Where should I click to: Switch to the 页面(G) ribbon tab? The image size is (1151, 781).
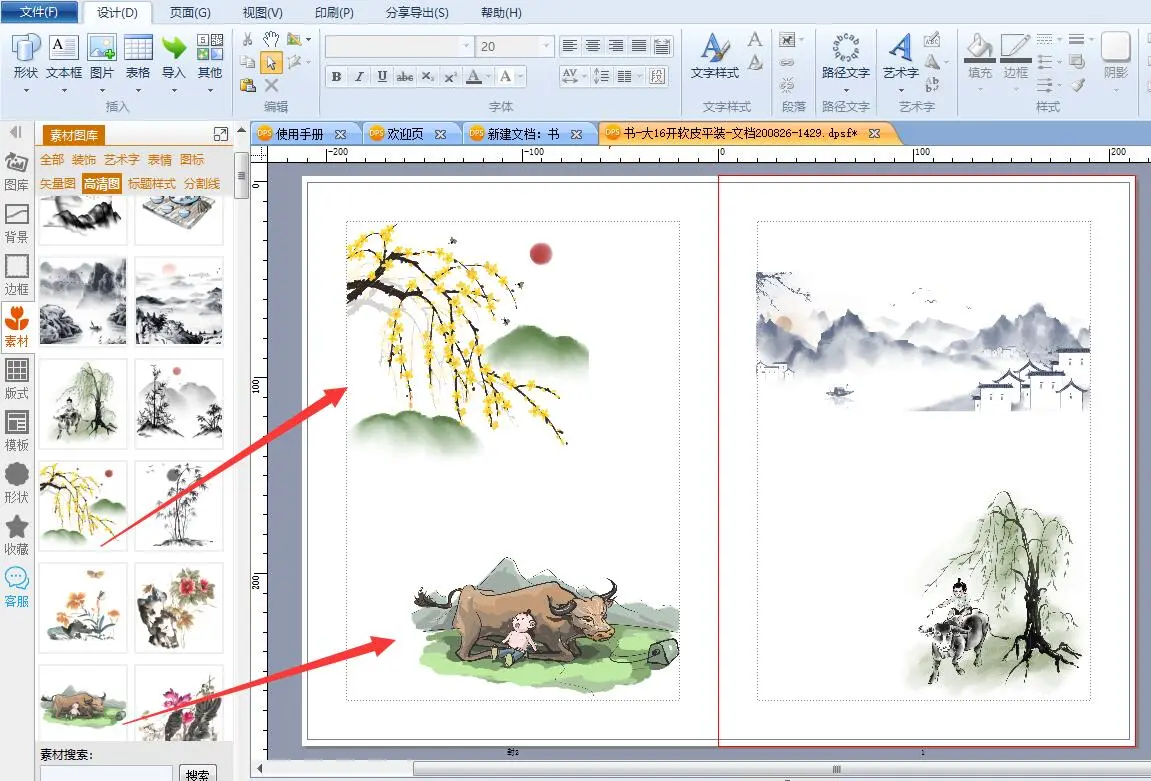[190, 13]
